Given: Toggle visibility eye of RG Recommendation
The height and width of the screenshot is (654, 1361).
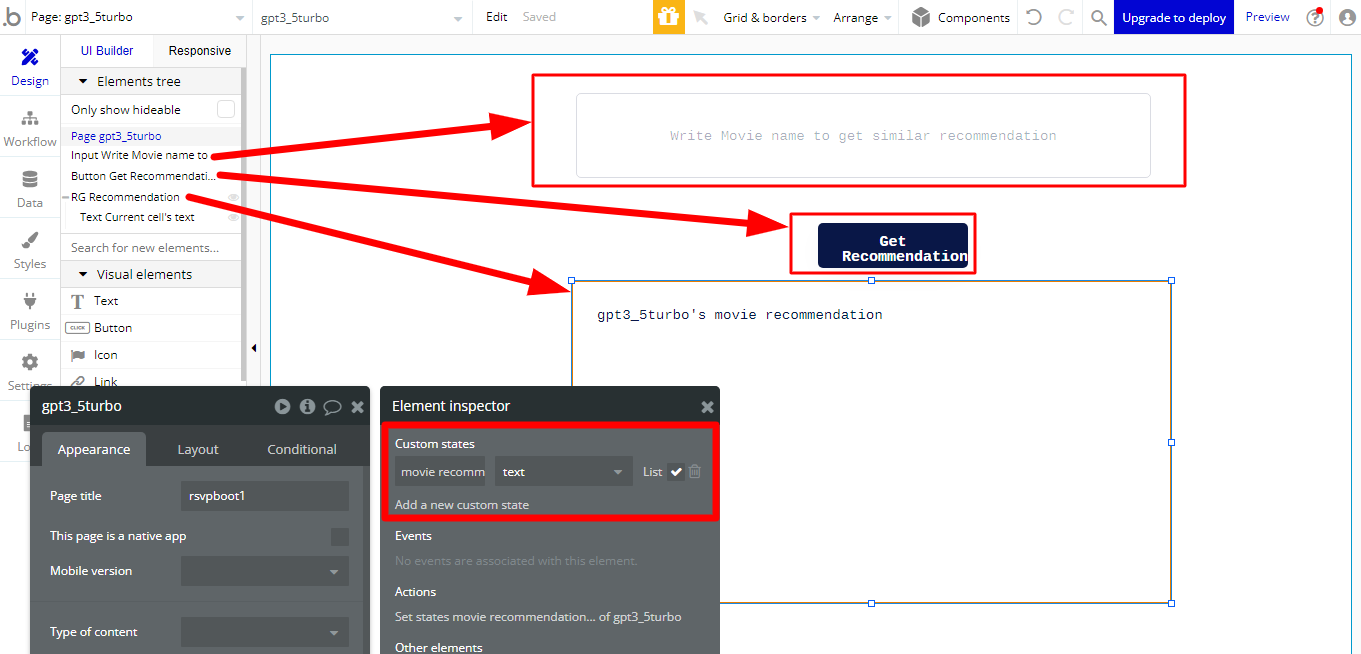Looking at the screenshot, I should [x=233, y=197].
